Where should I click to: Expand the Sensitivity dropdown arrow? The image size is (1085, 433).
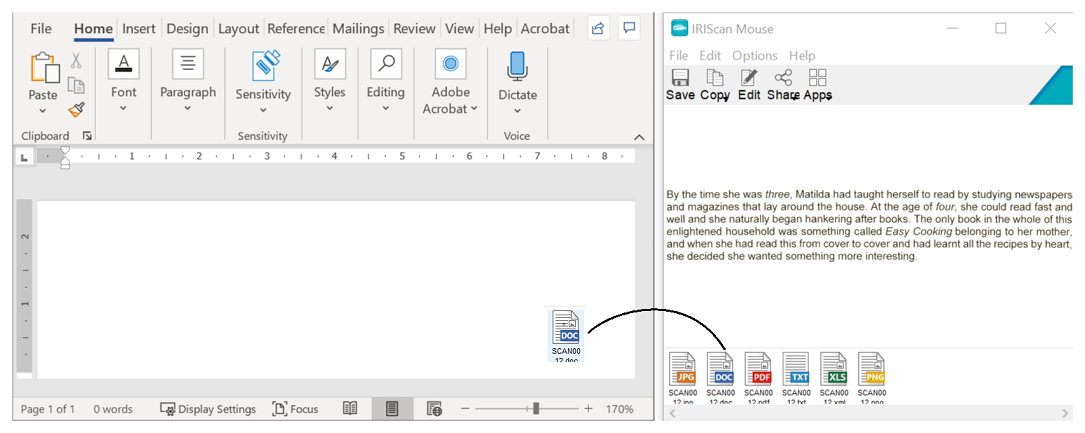click(x=263, y=109)
